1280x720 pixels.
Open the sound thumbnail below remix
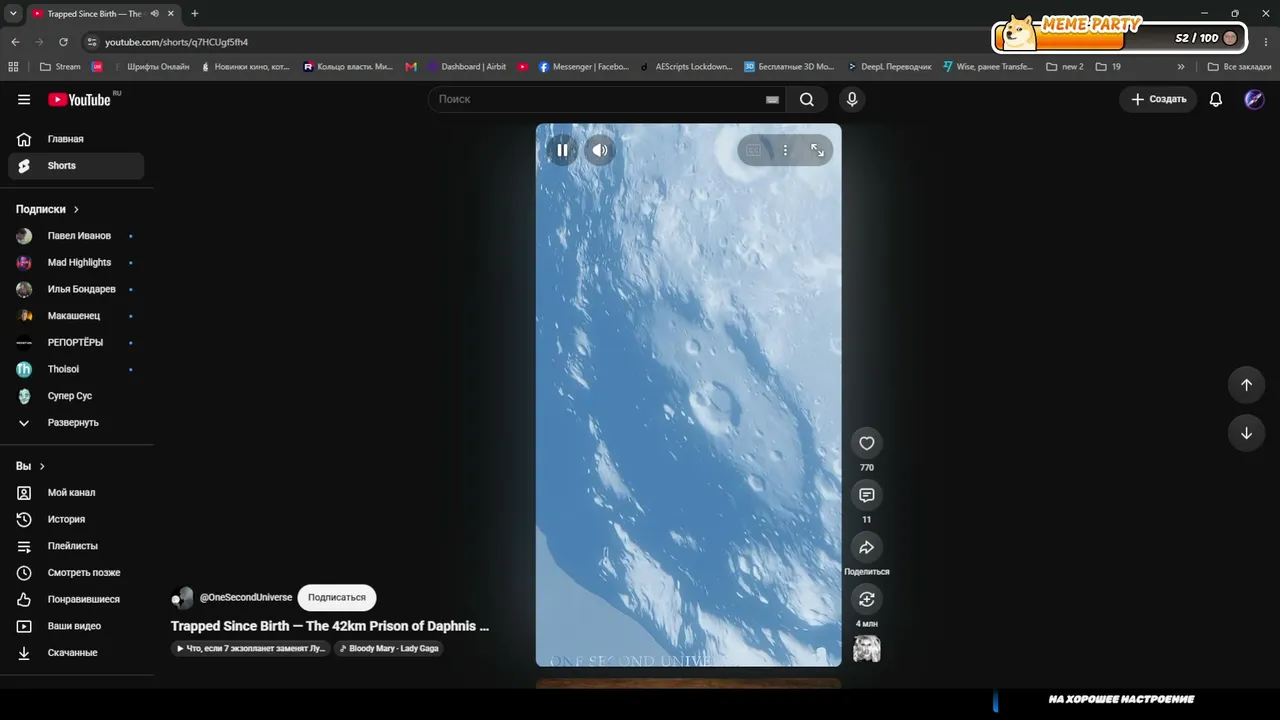point(867,649)
